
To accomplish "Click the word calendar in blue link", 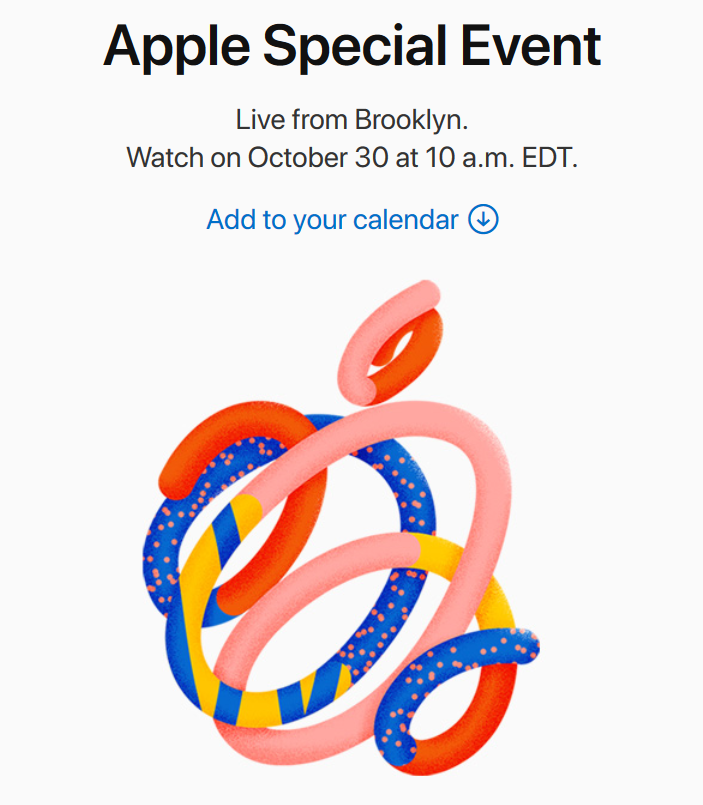I will pos(406,220).
